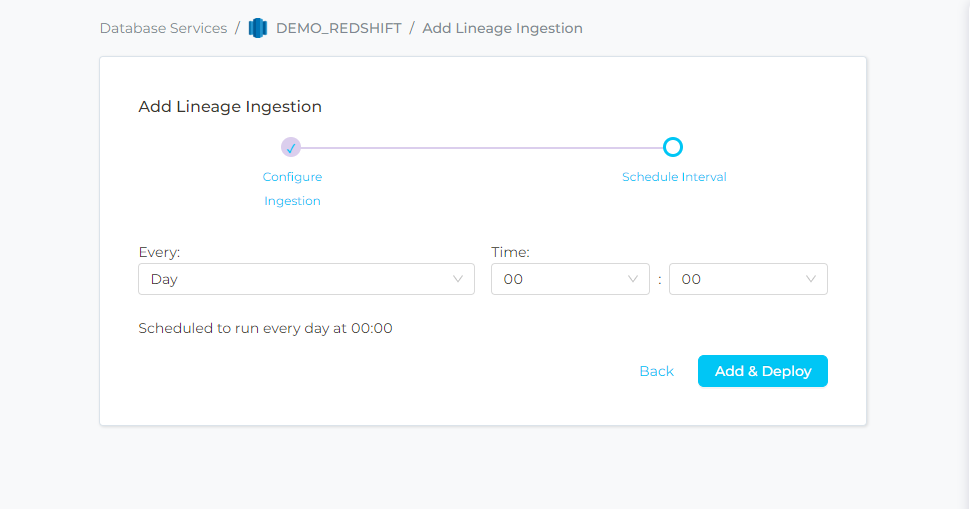Click the minute dropdown chevron arrow

coord(811,279)
